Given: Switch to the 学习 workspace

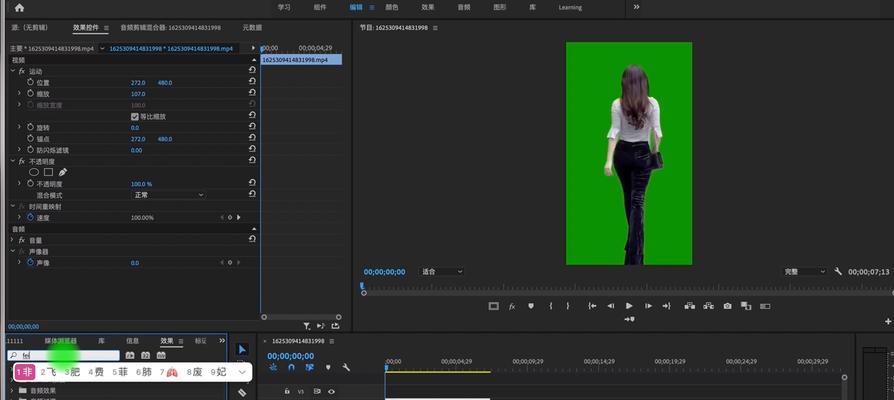Looking at the screenshot, I should [x=284, y=7].
